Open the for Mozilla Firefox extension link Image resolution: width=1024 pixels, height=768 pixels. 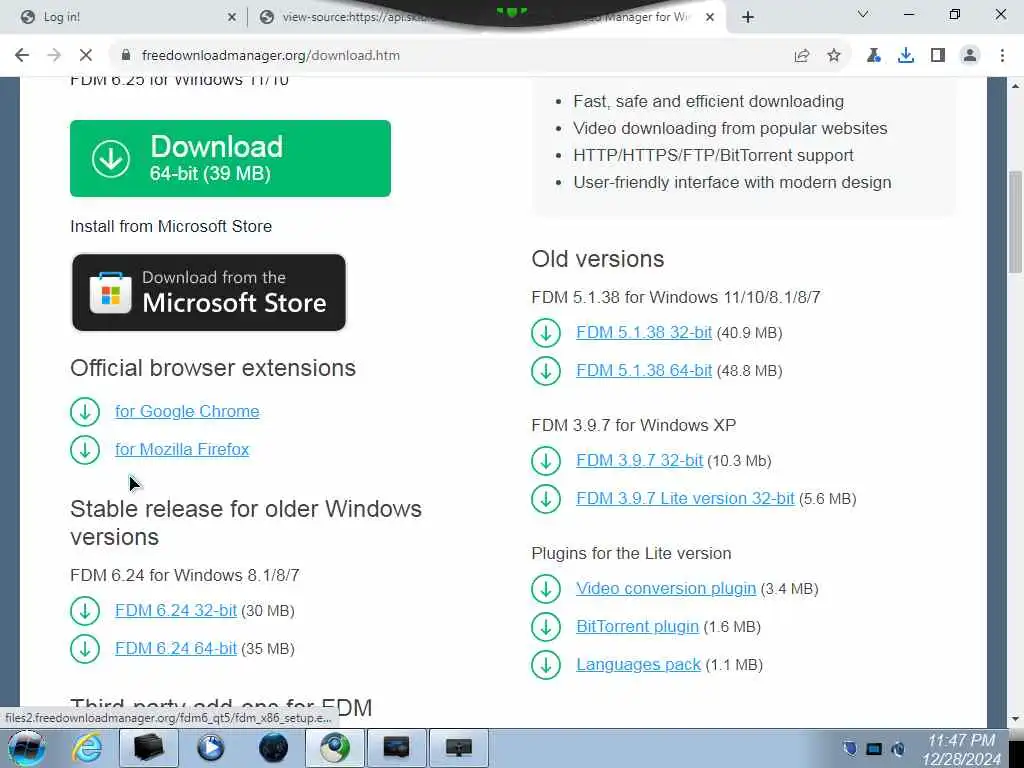tap(182, 449)
